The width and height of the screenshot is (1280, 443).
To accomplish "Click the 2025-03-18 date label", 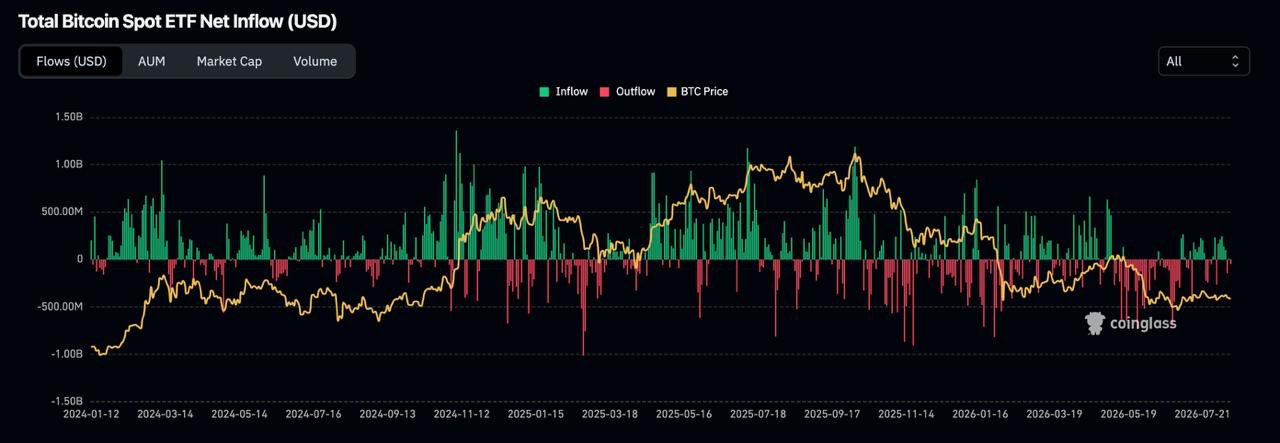I will (x=609, y=413).
